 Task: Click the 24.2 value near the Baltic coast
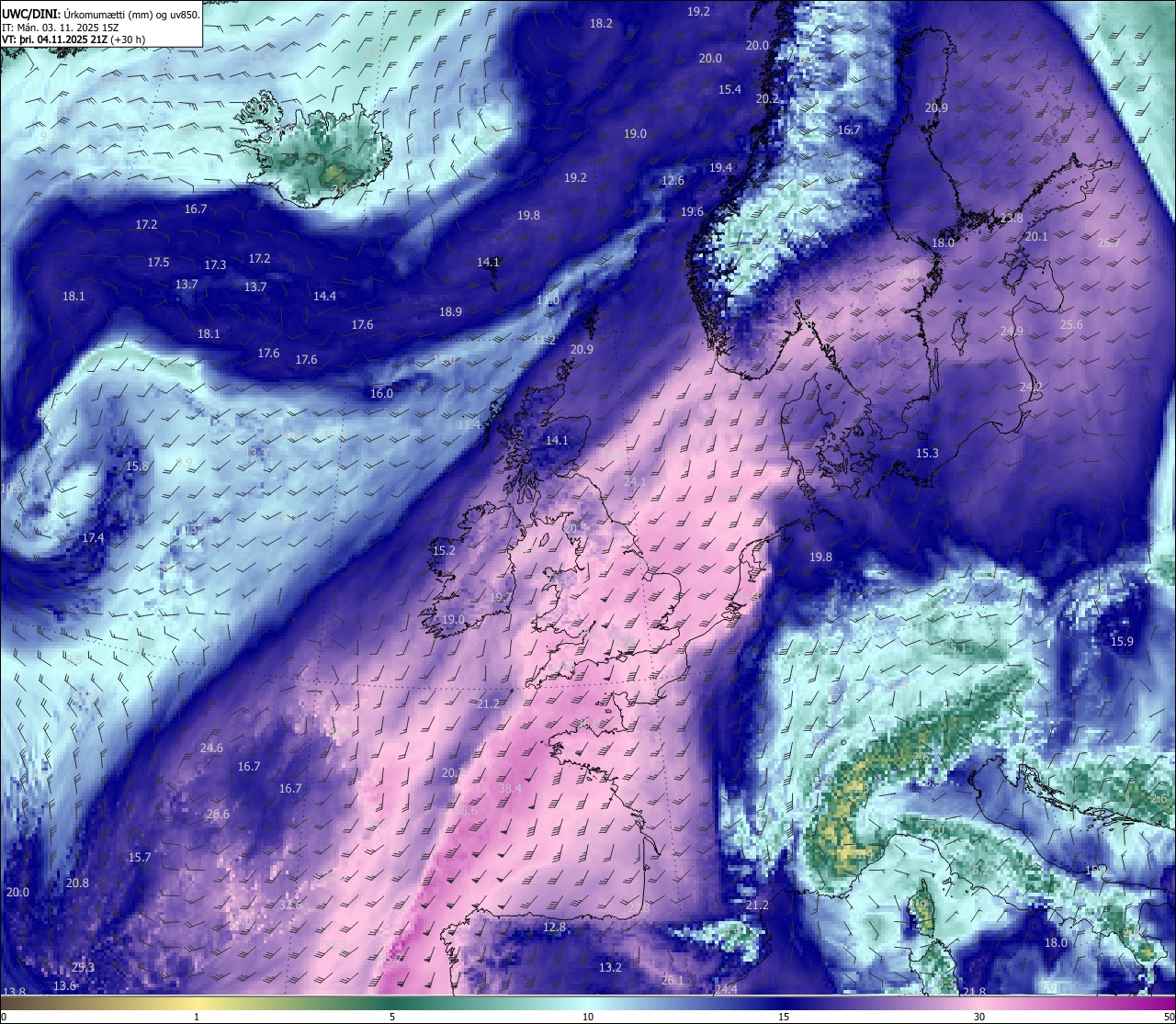tap(1031, 387)
